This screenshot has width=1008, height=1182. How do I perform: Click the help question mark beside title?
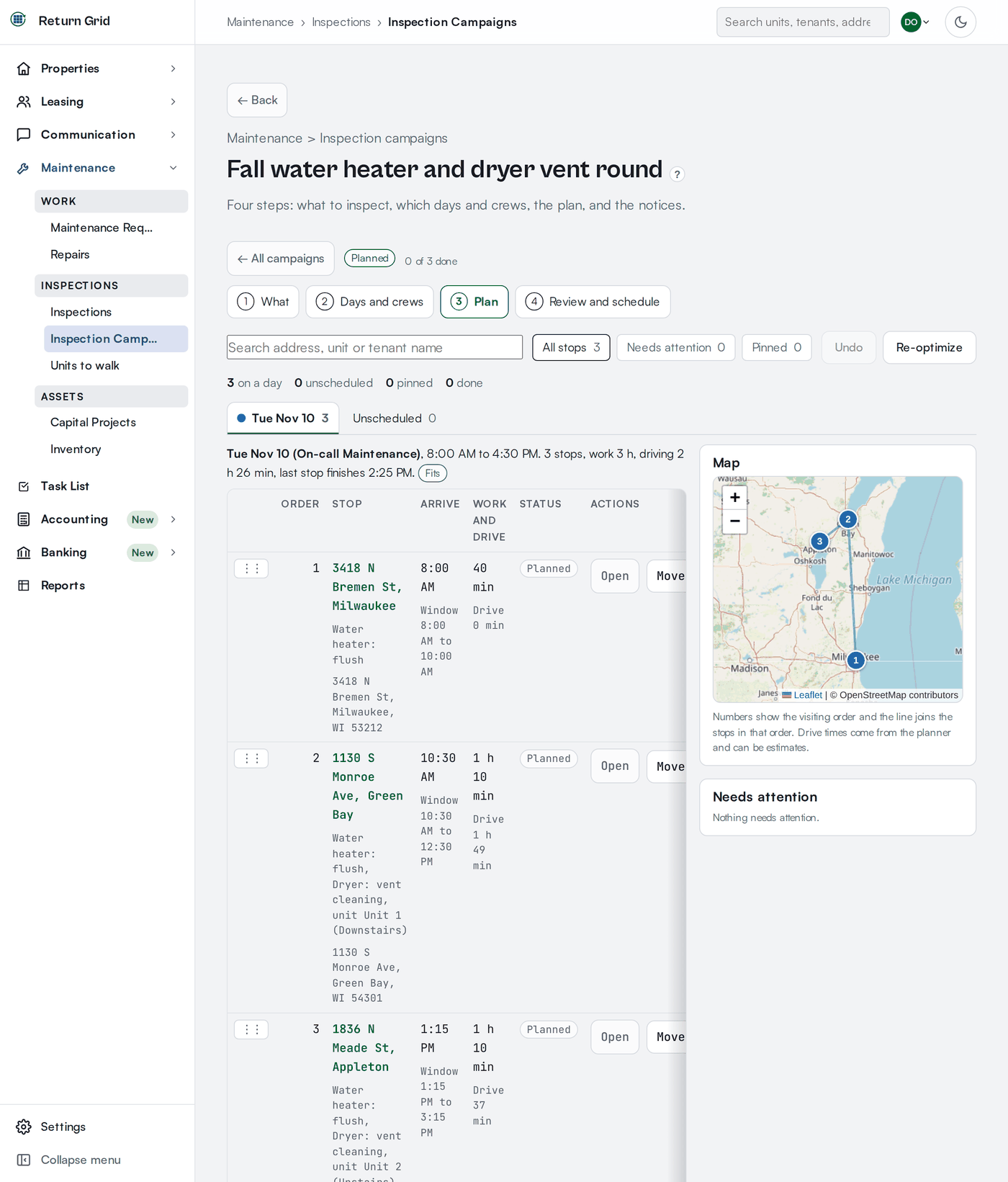point(677,174)
